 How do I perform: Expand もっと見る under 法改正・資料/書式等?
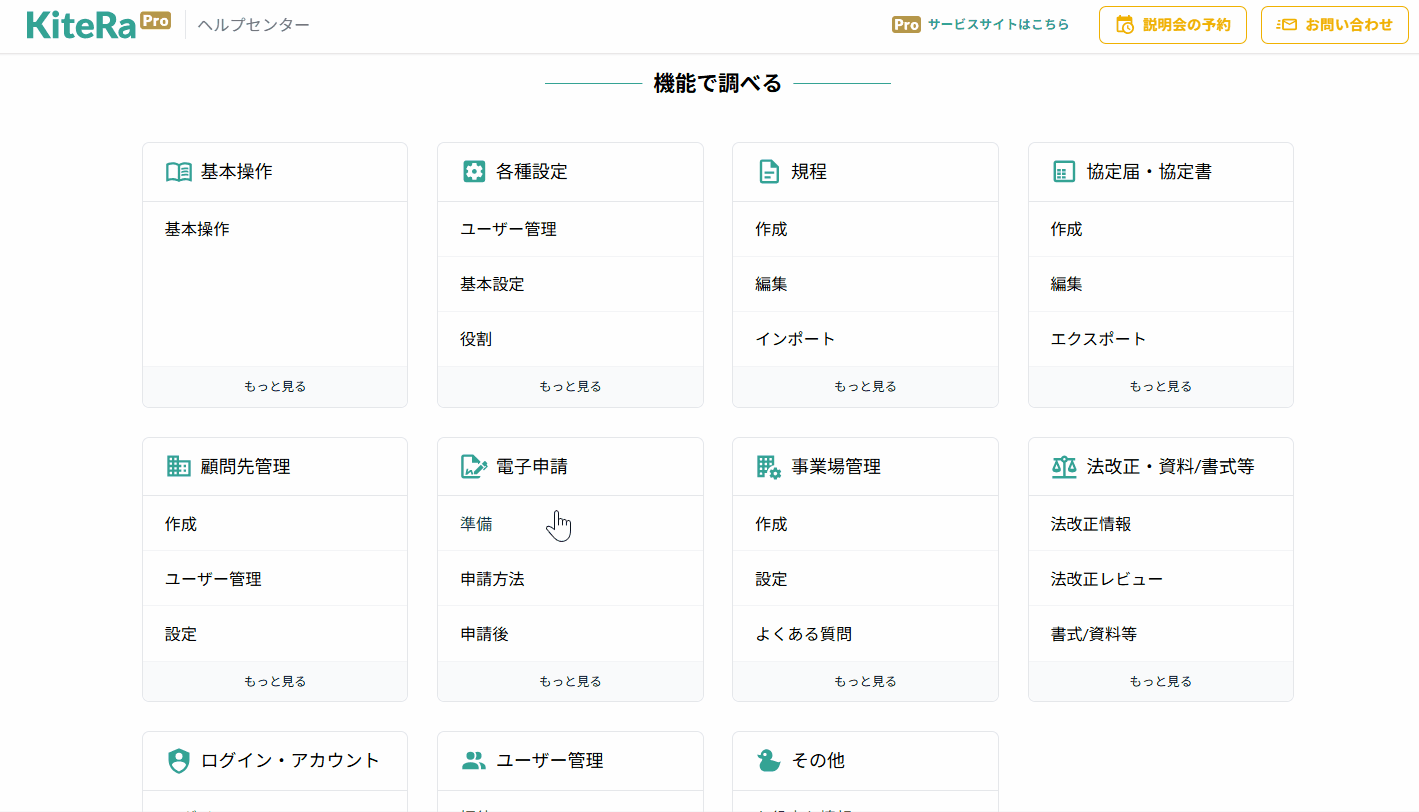(x=1161, y=681)
